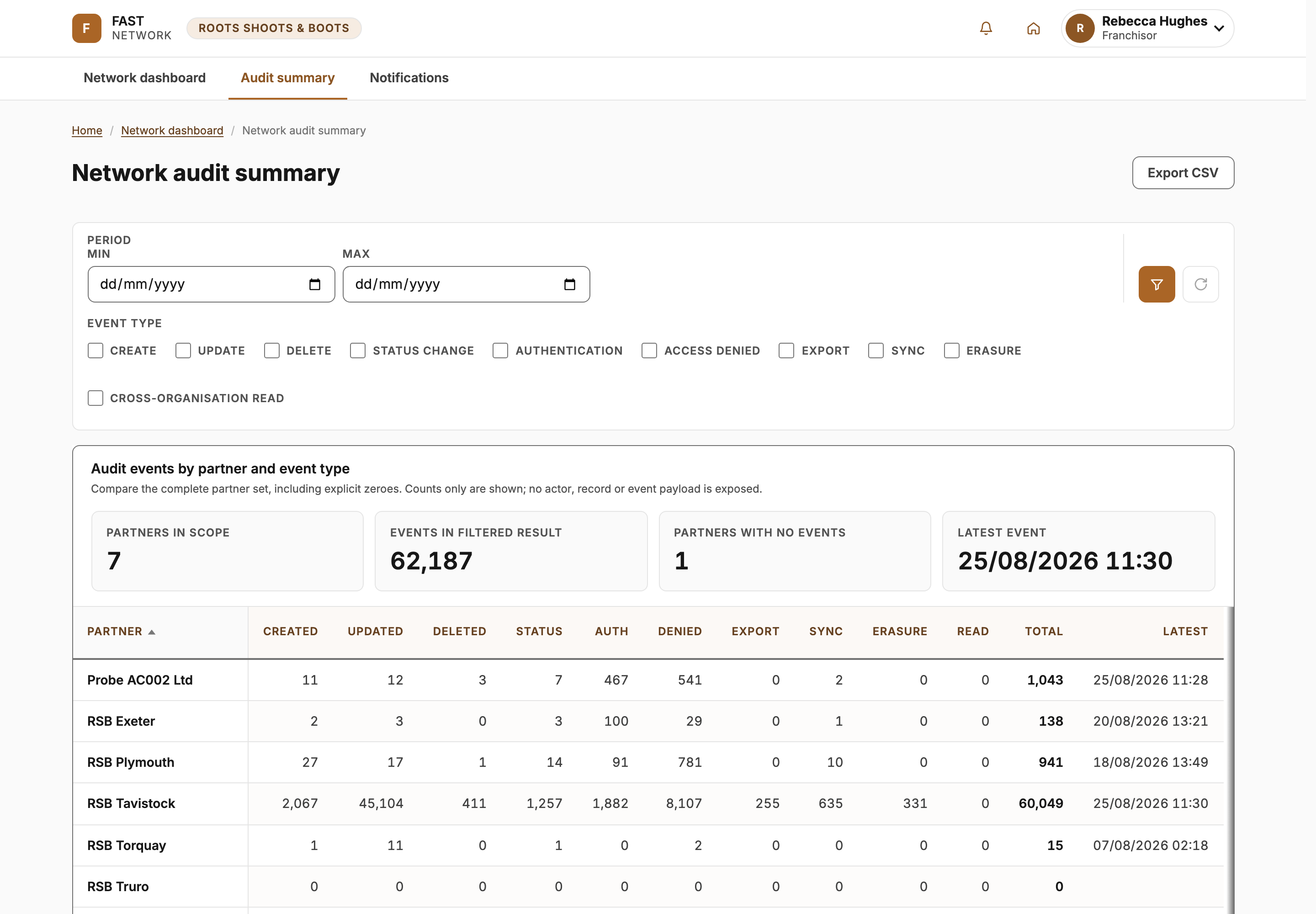This screenshot has width=1316, height=914.
Task: Check the SYNC event type filter
Action: [x=876, y=351]
